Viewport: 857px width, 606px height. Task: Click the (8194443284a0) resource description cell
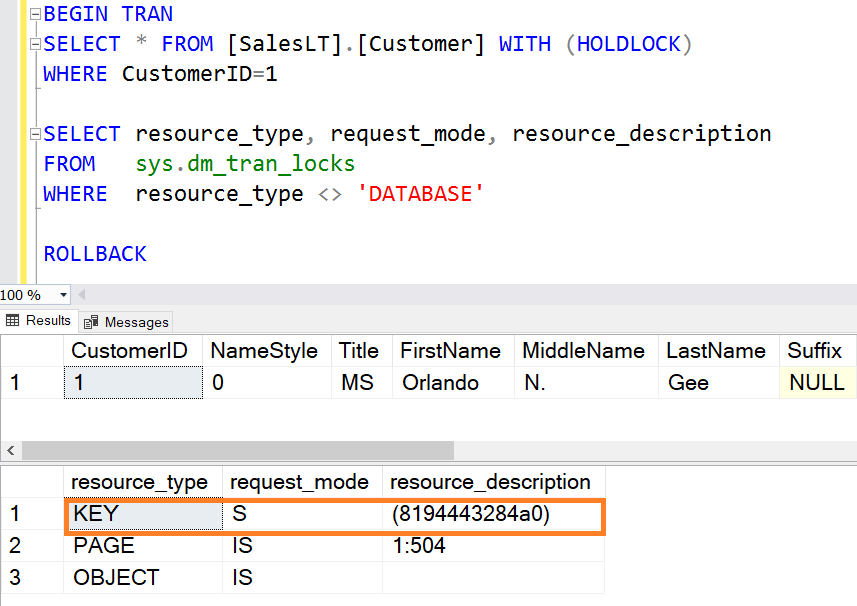[494, 514]
